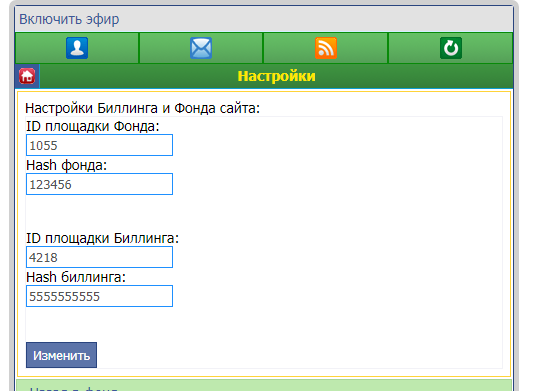The image size is (549, 391).
Task: Open the mail envelope icon
Action: tap(201, 48)
